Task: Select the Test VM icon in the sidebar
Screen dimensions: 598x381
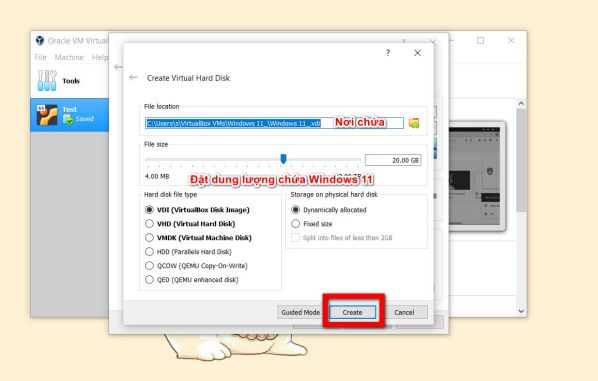Action: (47, 115)
